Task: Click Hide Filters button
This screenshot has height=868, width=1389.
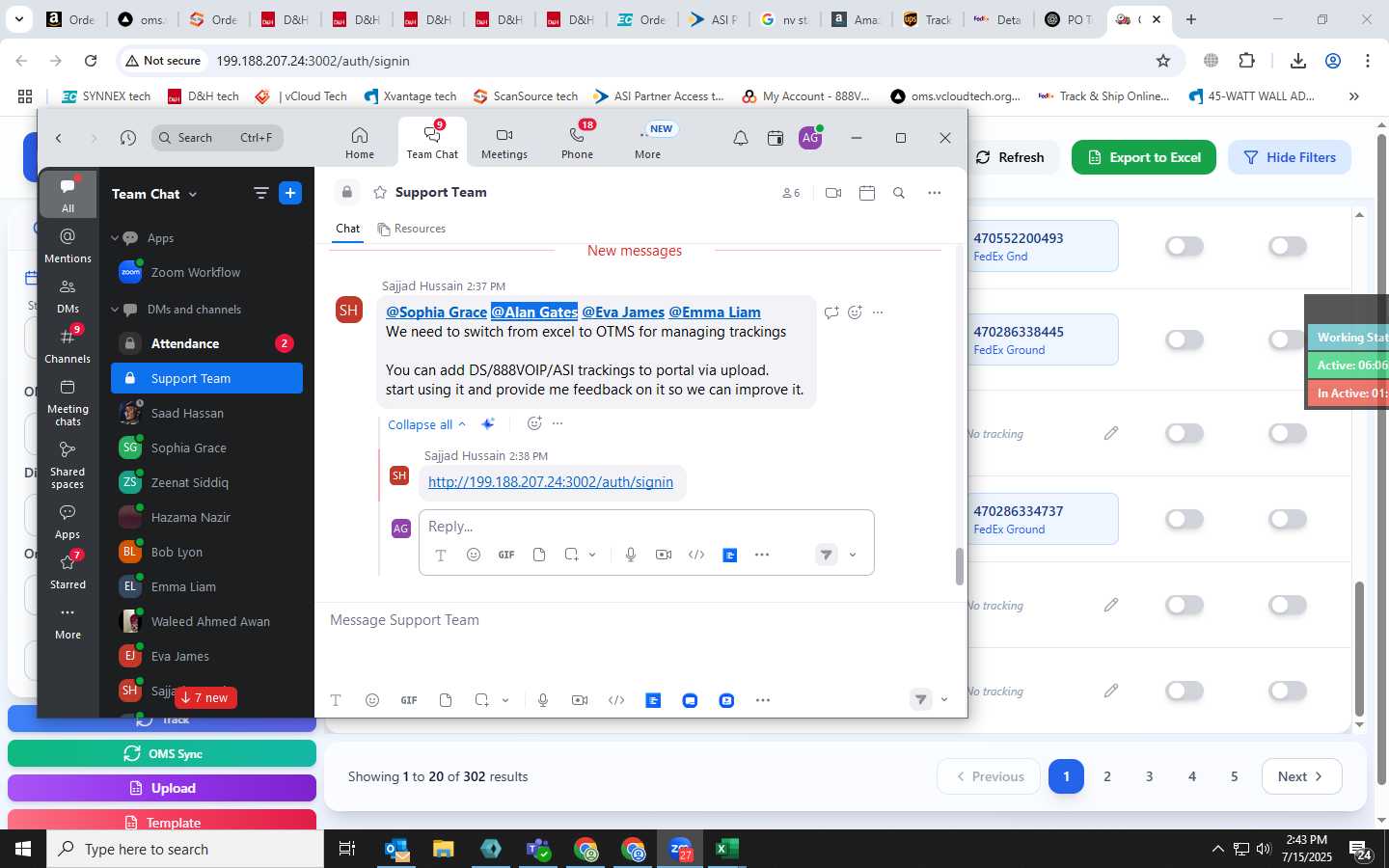Action: (x=1290, y=157)
